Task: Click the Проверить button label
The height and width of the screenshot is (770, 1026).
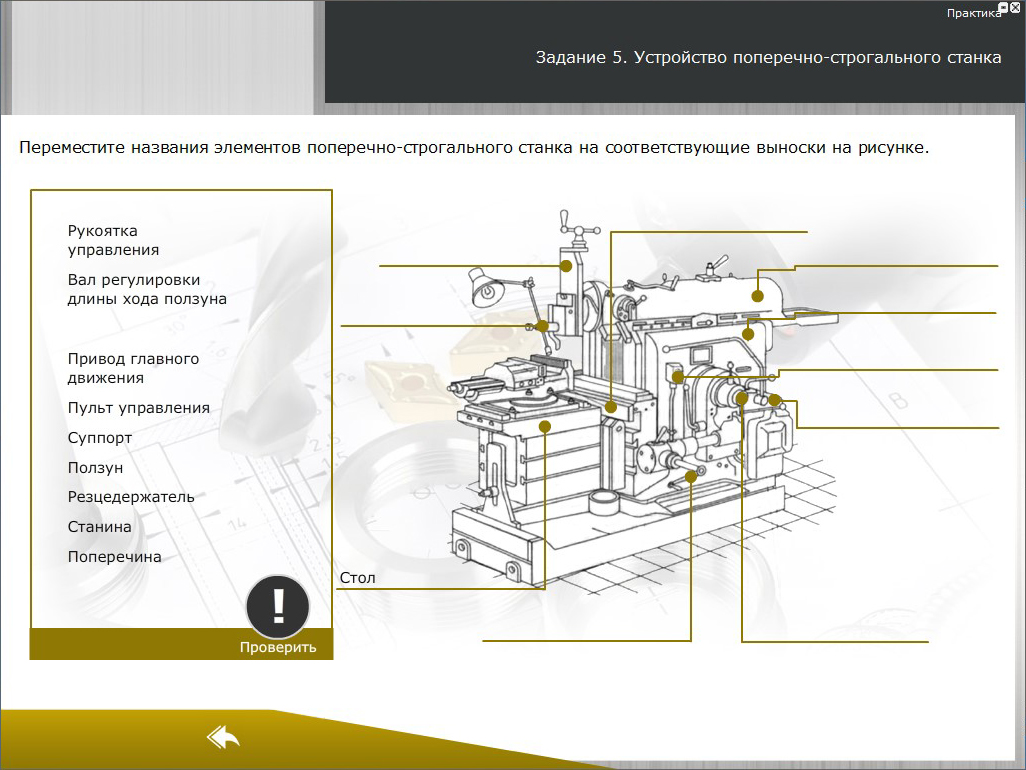Action: point(278,647)
